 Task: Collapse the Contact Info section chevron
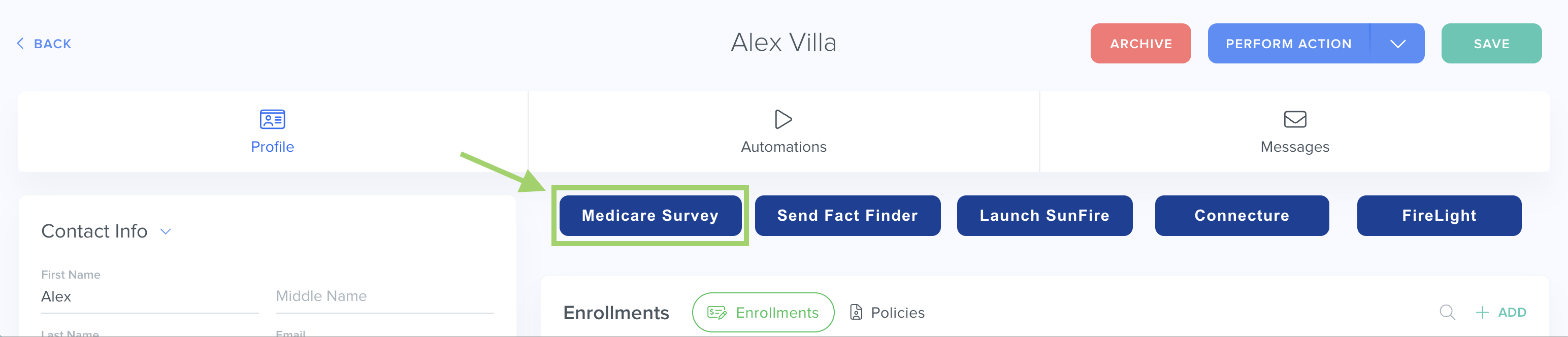click(166, 232)
